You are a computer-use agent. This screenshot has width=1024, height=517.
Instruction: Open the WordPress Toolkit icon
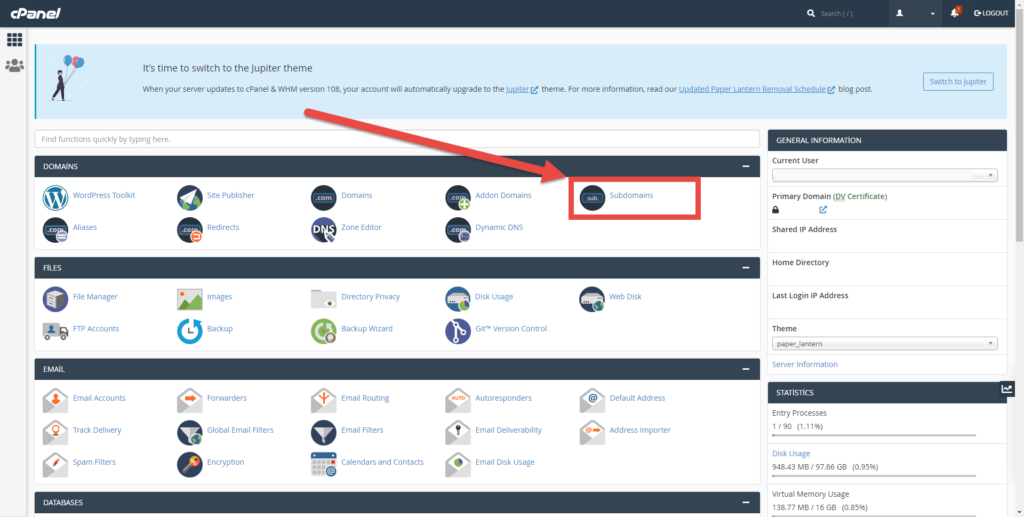55,196
